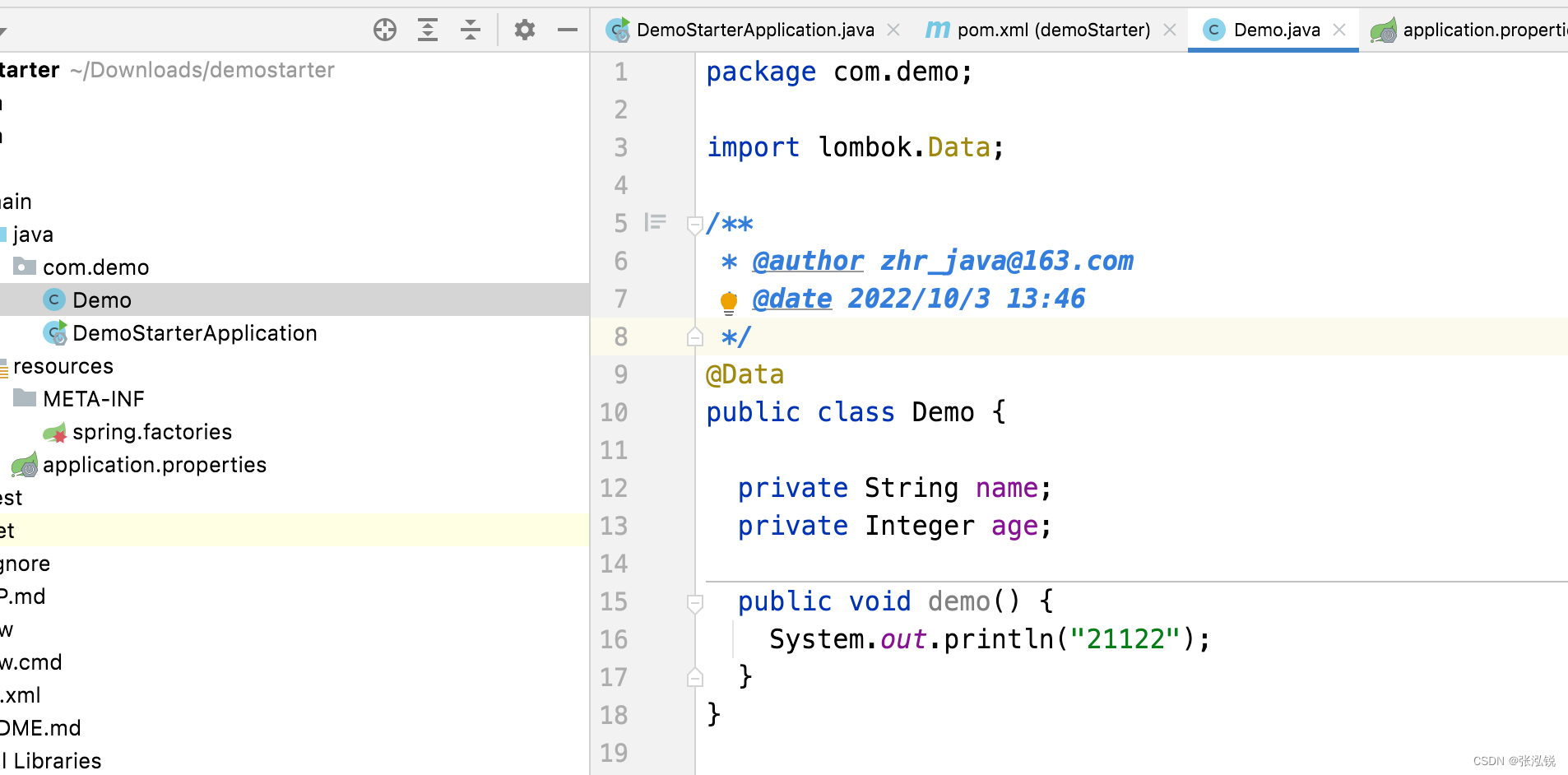This screenshot has height=775, width=1568.
Task: Click the lombok Data import
Action: pos(959,147)
